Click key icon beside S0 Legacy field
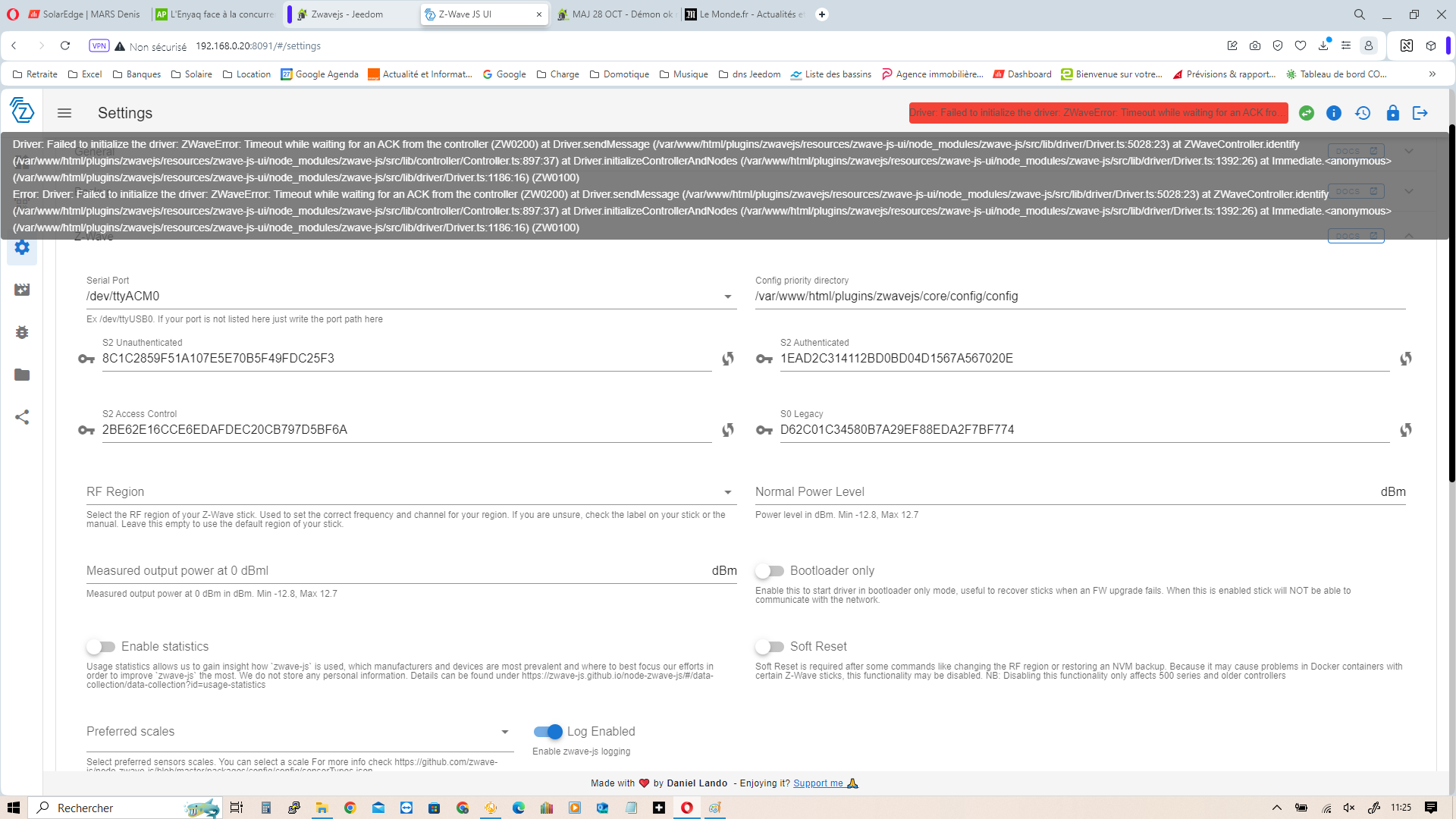Image resolution: width=1456 pixels, height=819 pixels. [x=764, y=430]
